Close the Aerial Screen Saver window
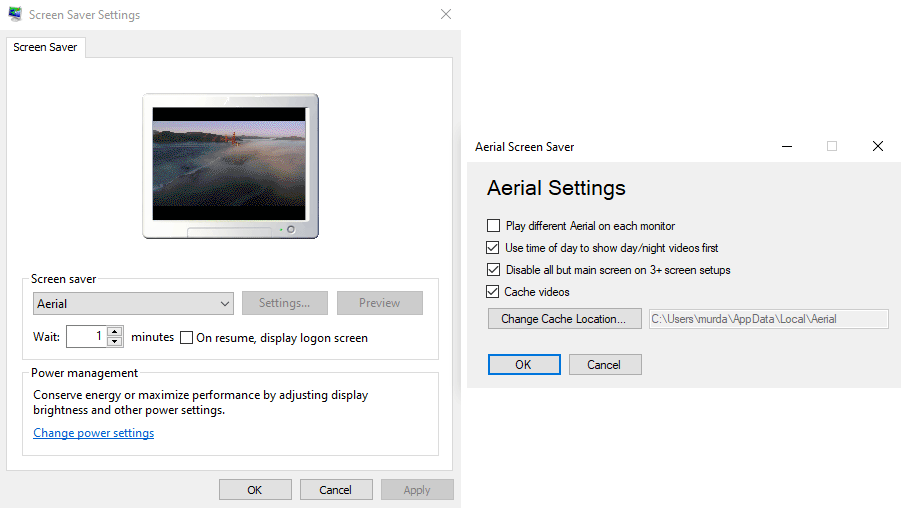 point(878,147)
